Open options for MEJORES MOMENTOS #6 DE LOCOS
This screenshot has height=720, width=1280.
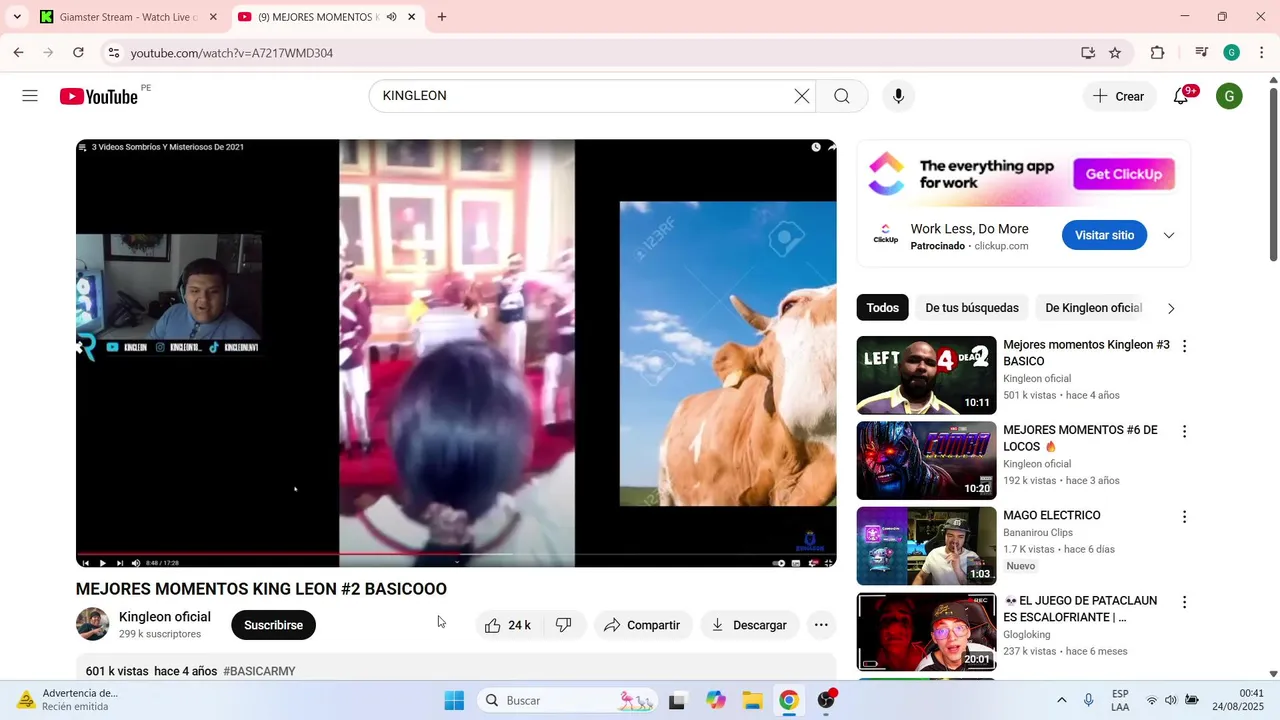coord(1184,432)
